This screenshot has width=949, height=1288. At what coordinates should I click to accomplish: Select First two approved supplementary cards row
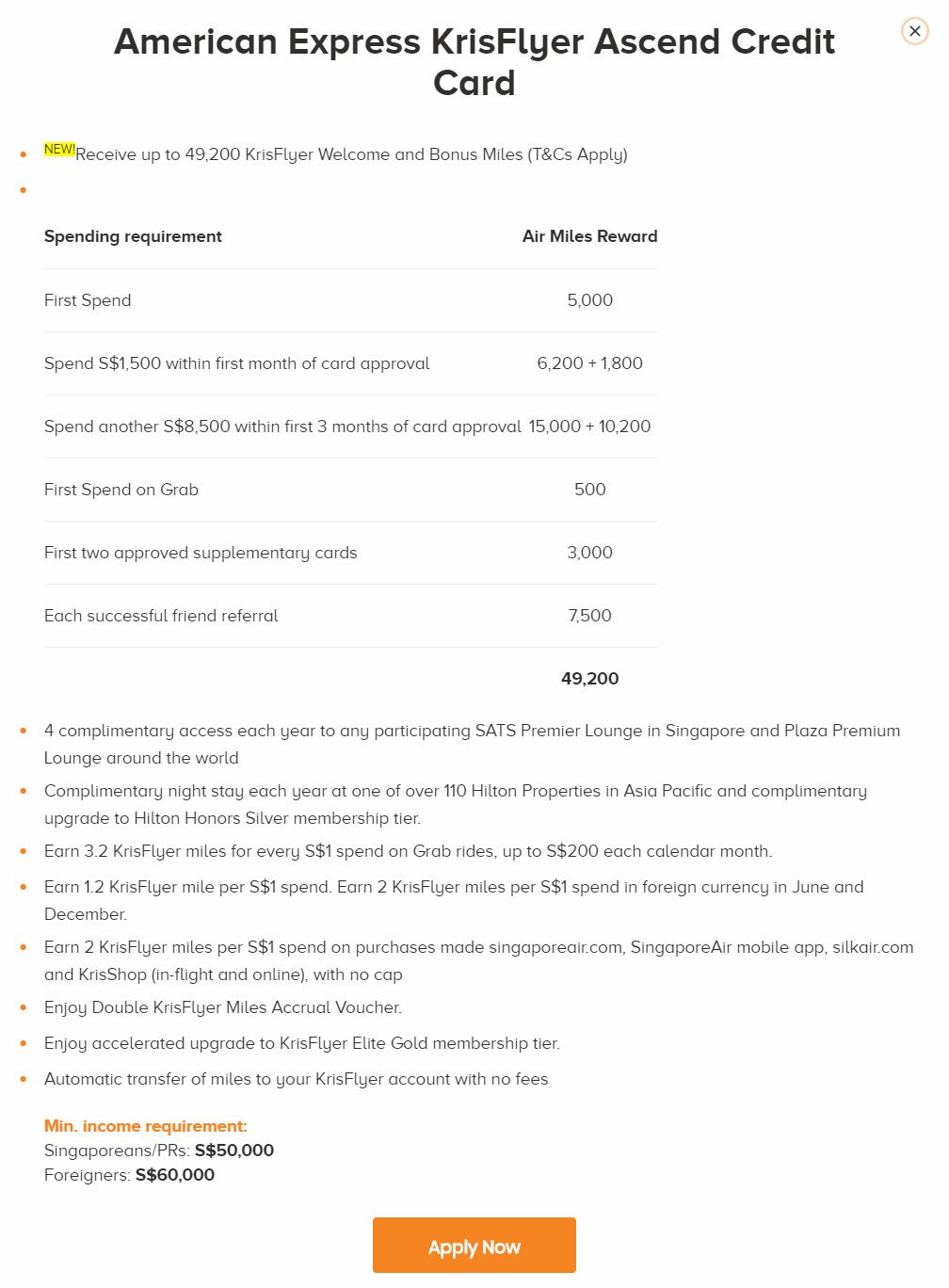(201, 553)
